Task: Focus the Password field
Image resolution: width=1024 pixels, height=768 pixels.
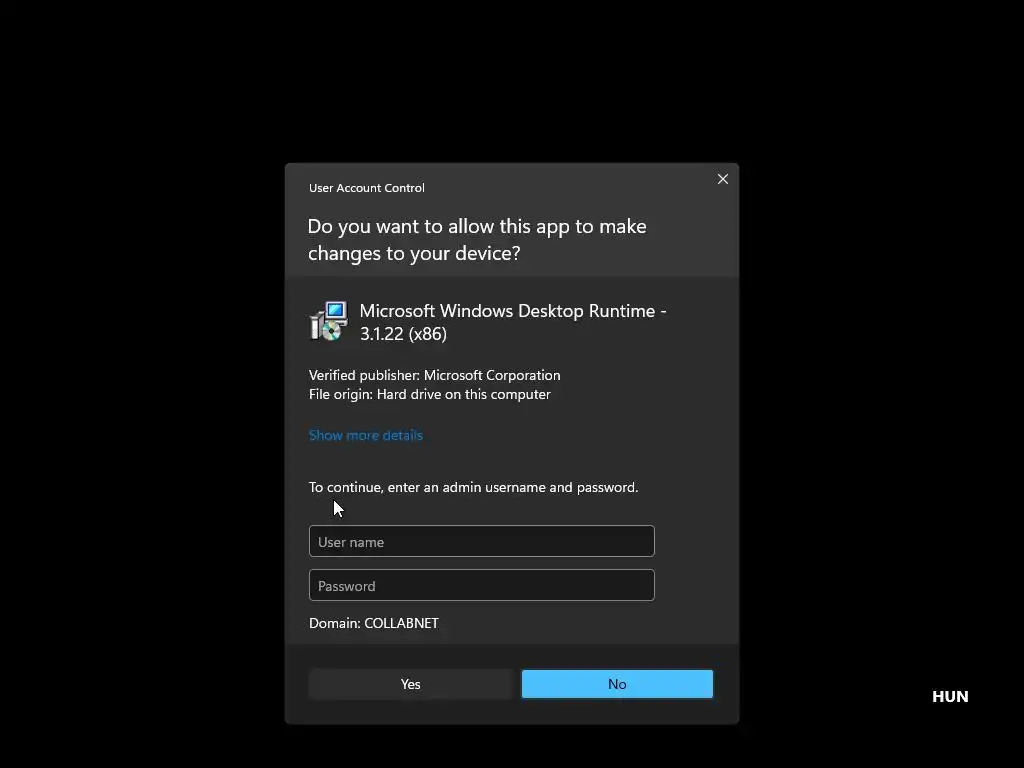Action: click(x=481, y=585)
